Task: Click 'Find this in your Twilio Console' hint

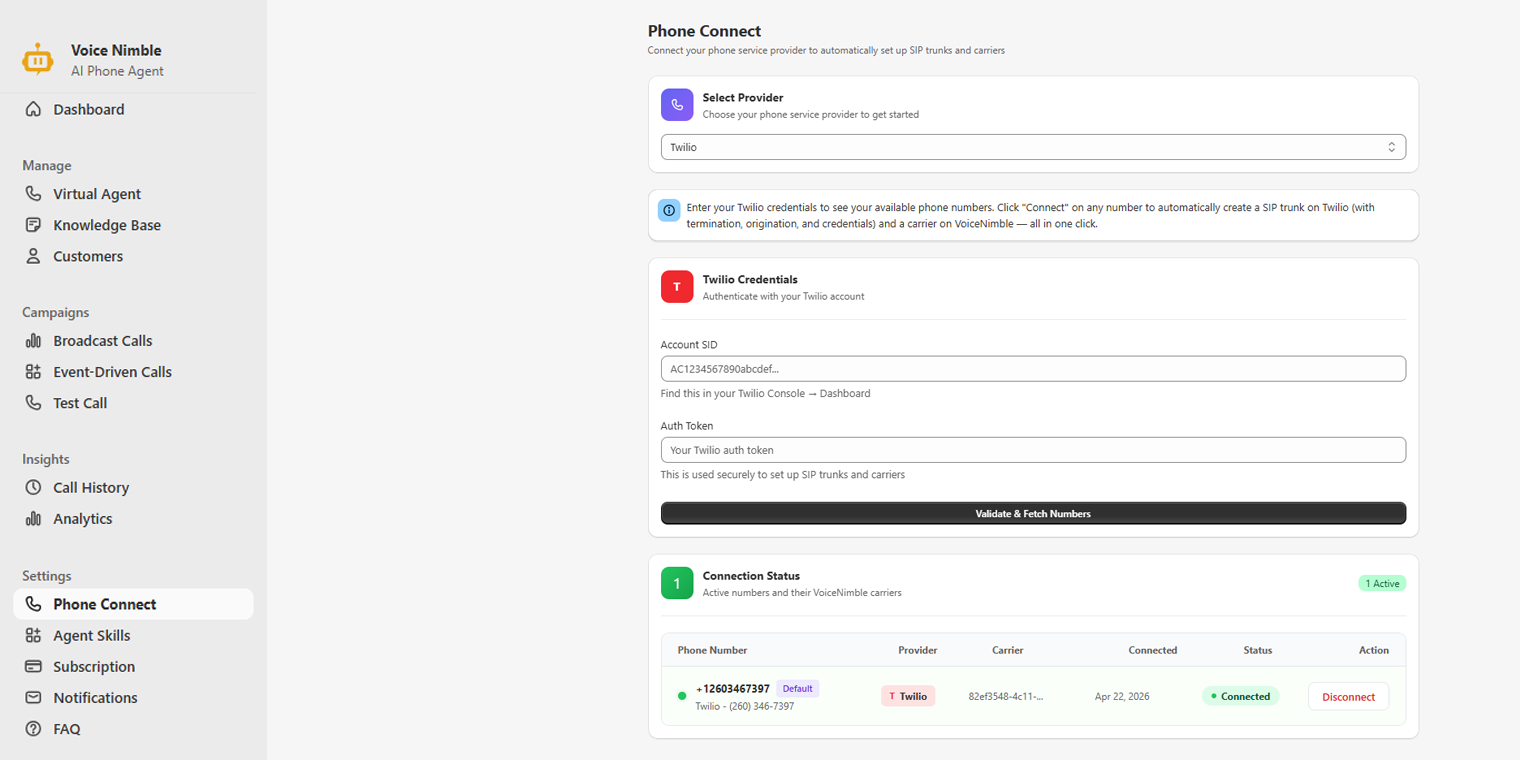Action: 765,393
